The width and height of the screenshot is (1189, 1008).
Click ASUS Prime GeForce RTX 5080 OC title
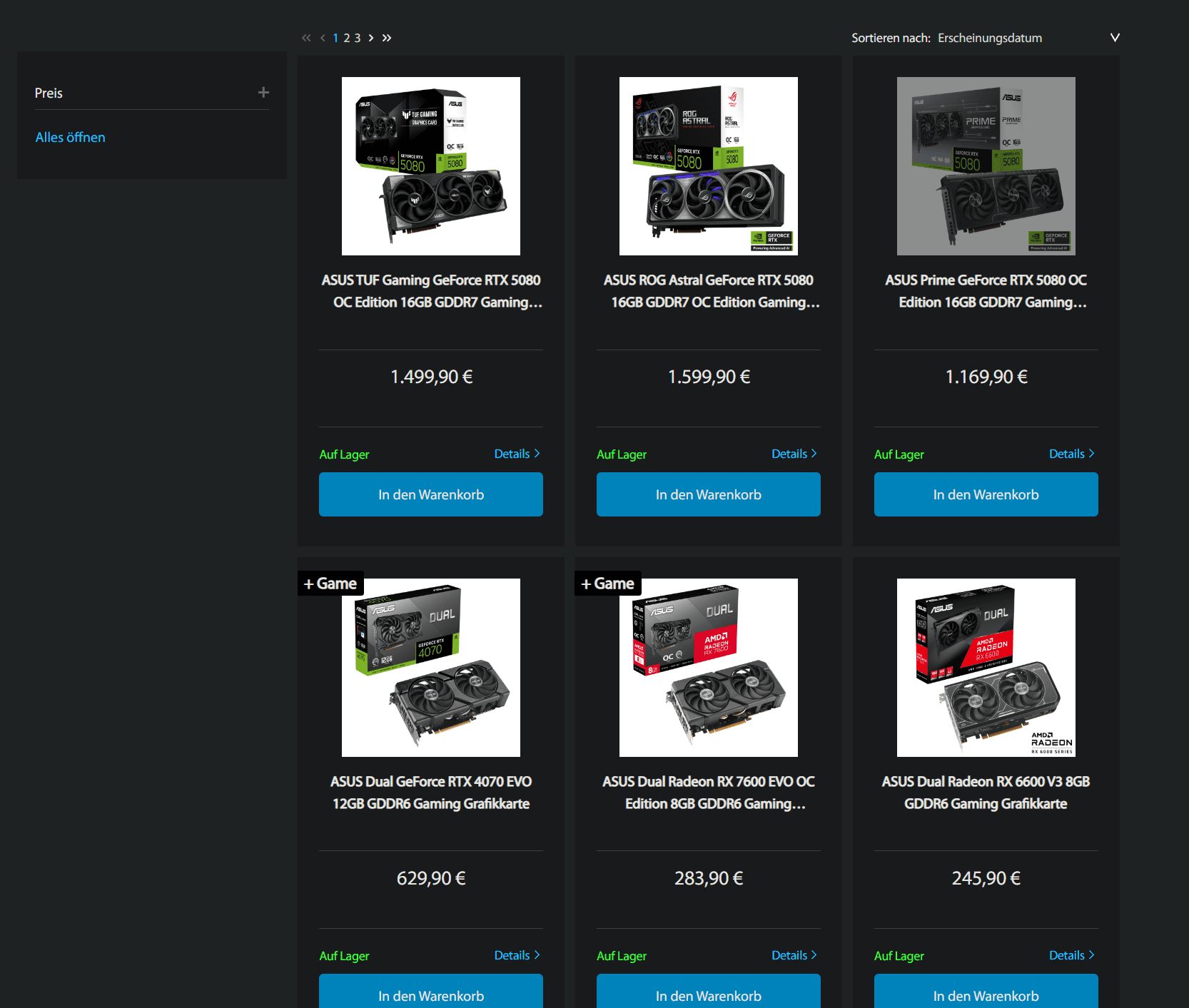pos(986,291)
